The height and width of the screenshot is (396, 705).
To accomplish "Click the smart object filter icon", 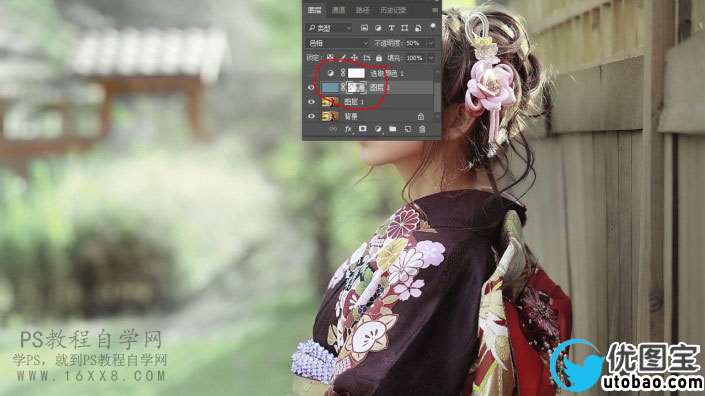I will [x=418, y=28].
